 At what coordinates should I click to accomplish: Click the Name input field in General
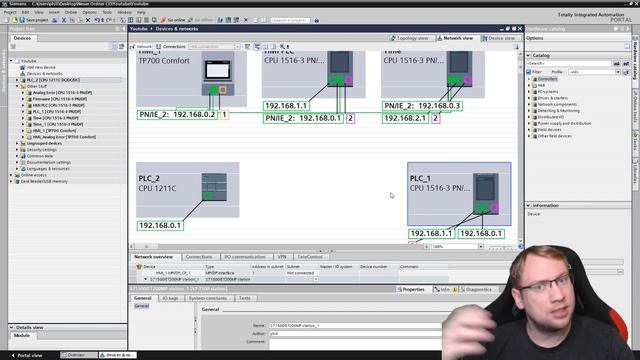(x=355, y=326)
